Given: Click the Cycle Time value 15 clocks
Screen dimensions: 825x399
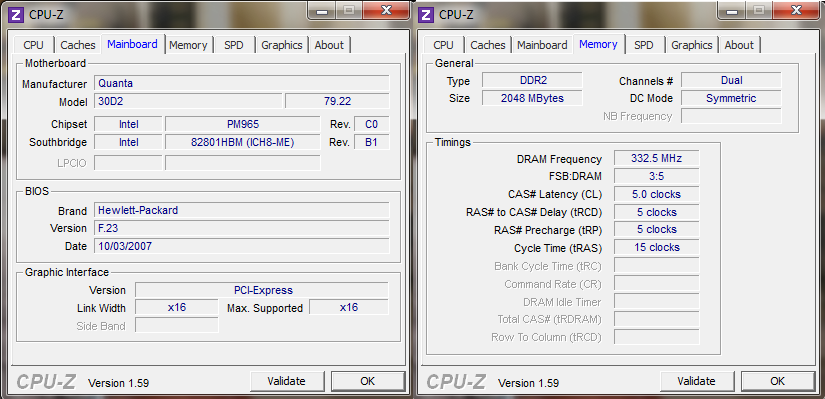Looking at the screenshot, I should [x=656, y=247].
